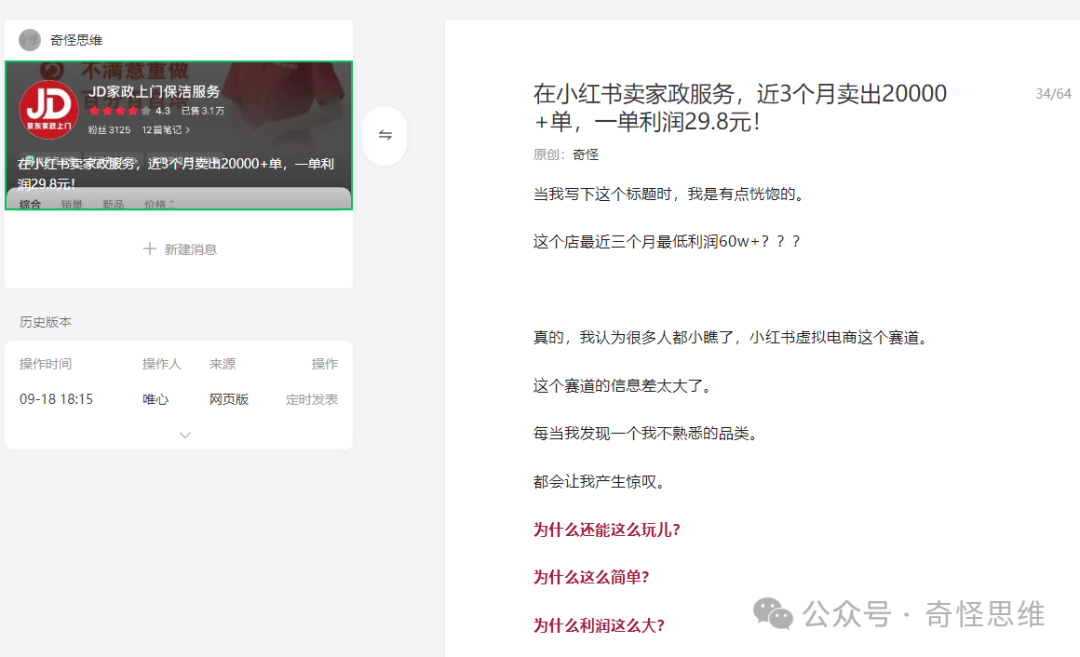Click the 操作 column header
This screenshot has width=1080, height=657.
[x=324, y=364]
